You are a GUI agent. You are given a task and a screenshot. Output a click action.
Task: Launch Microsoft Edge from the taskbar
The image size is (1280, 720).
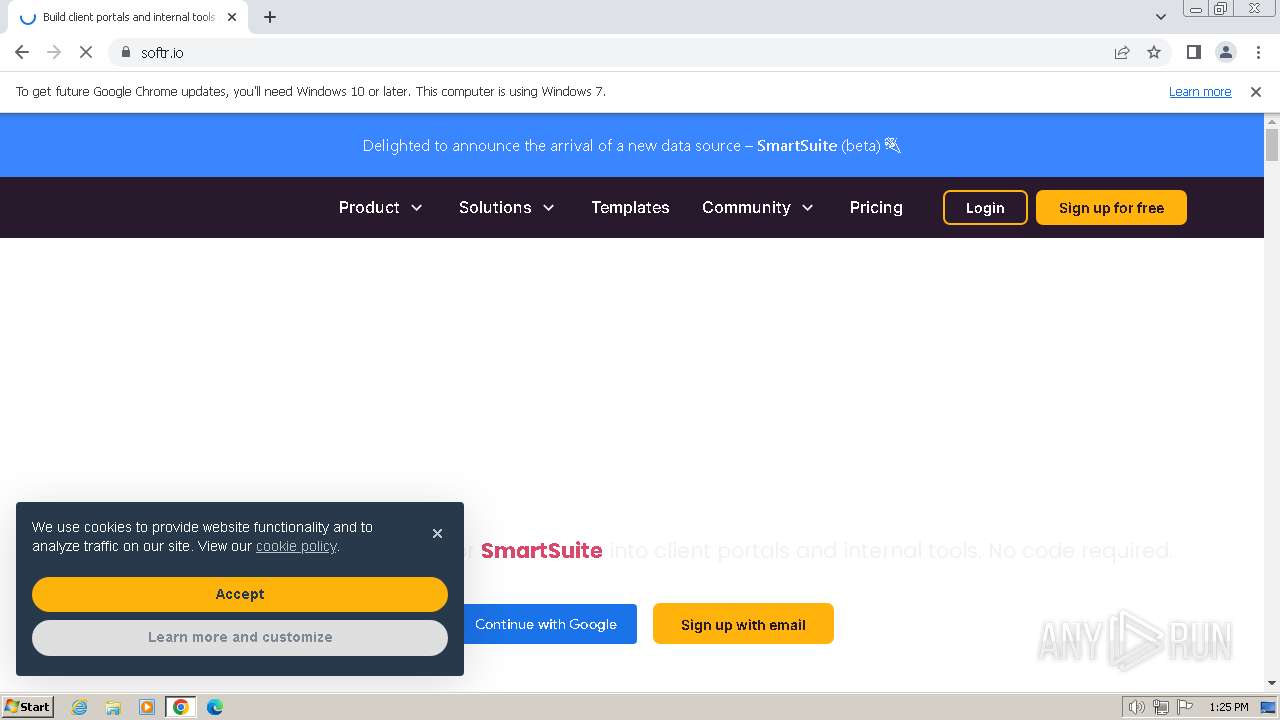click(215, 707)
